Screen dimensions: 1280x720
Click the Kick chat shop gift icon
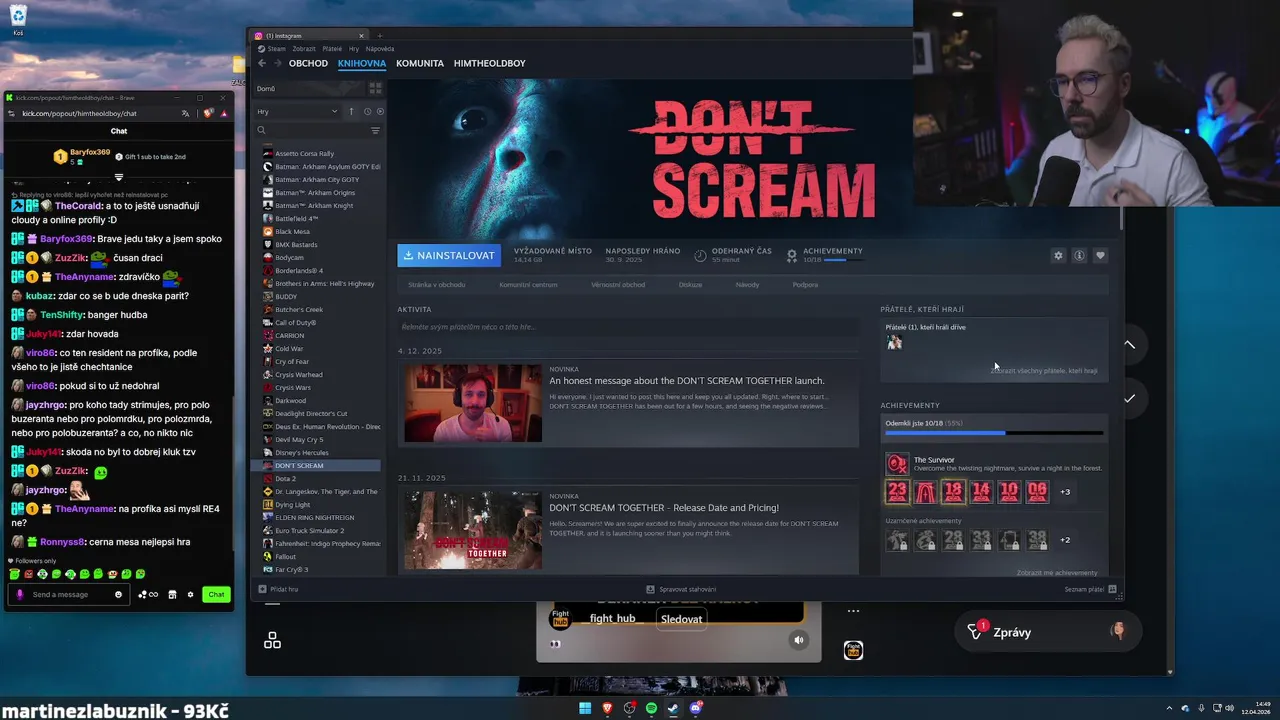coord(172,594)
